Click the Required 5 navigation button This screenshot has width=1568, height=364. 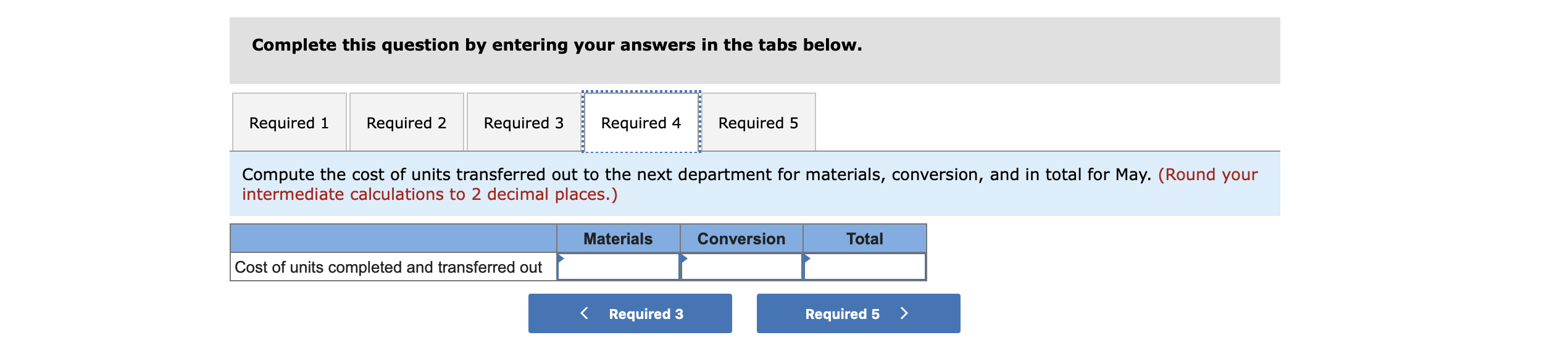(x=857, y=313)
